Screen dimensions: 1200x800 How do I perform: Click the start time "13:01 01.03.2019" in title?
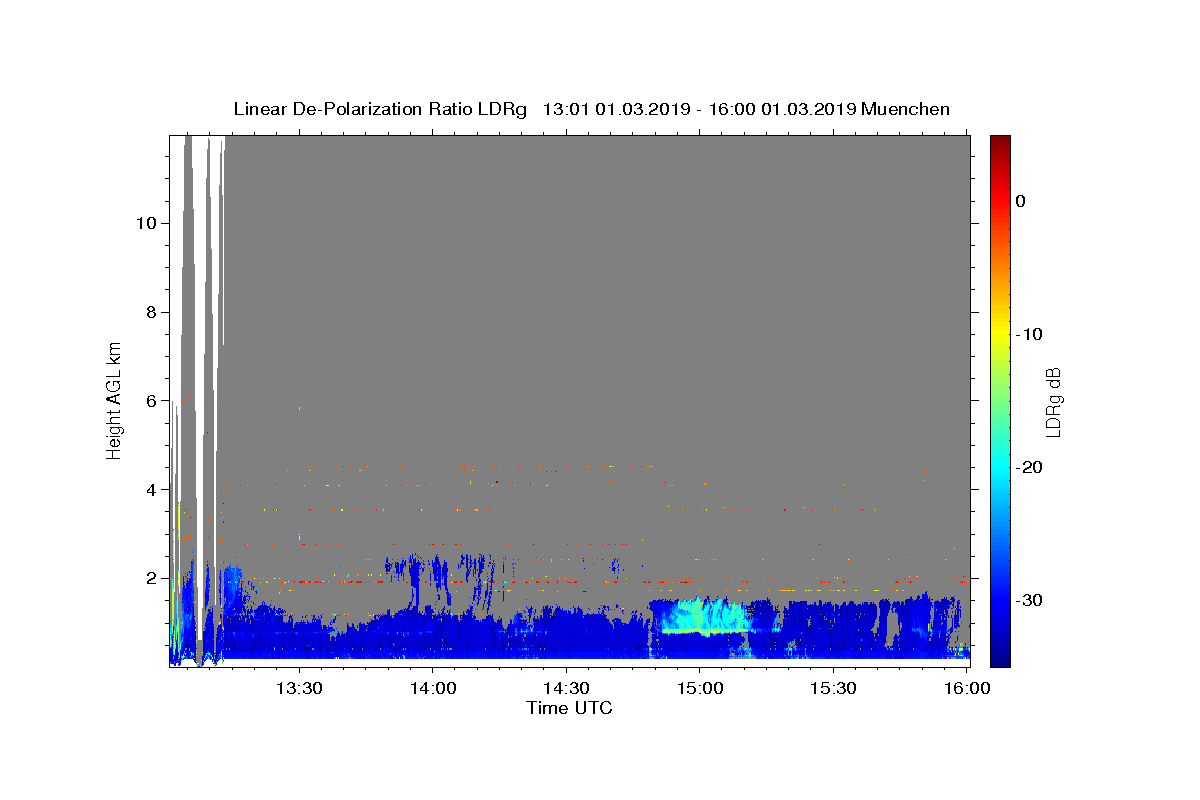pos(615,109)
